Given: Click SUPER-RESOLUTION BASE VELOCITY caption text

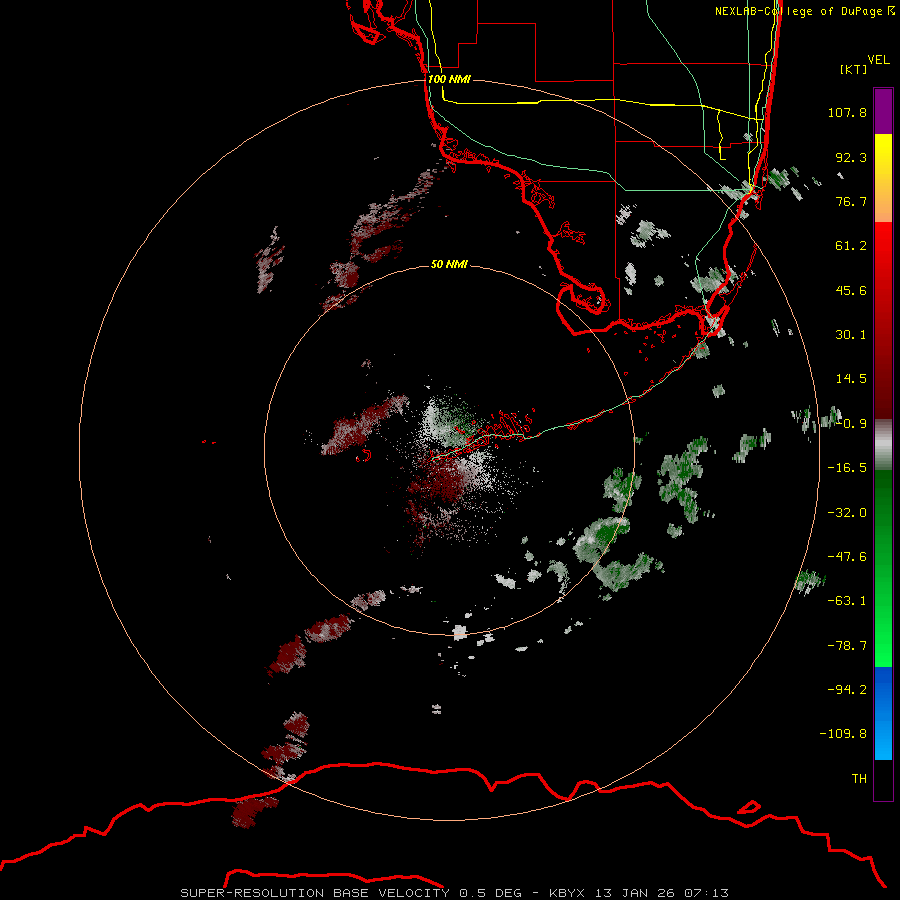Looking at the screenshot, I should [x=315, y=893].
